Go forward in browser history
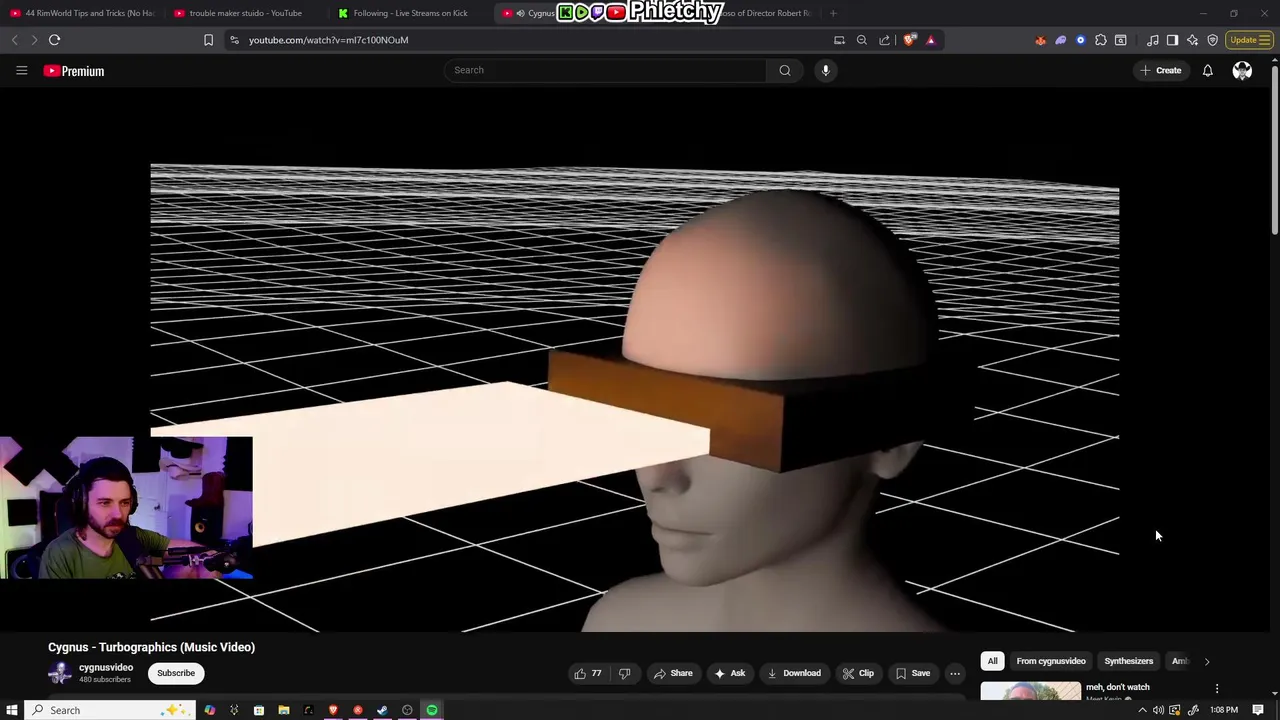The height and width of the screenshot is (720, 1280). (x=33, y=40)
